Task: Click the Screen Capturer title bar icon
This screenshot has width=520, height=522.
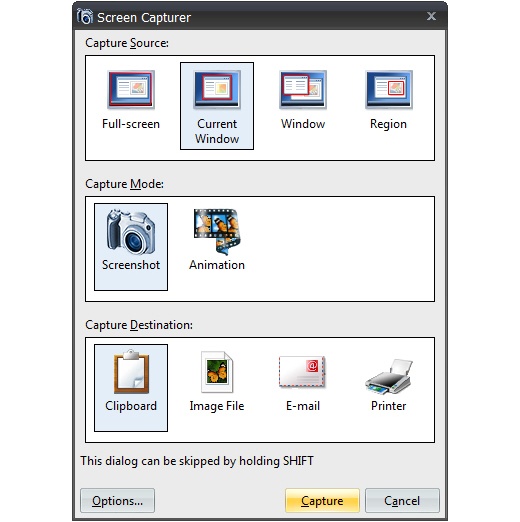Action: [85, 16]
